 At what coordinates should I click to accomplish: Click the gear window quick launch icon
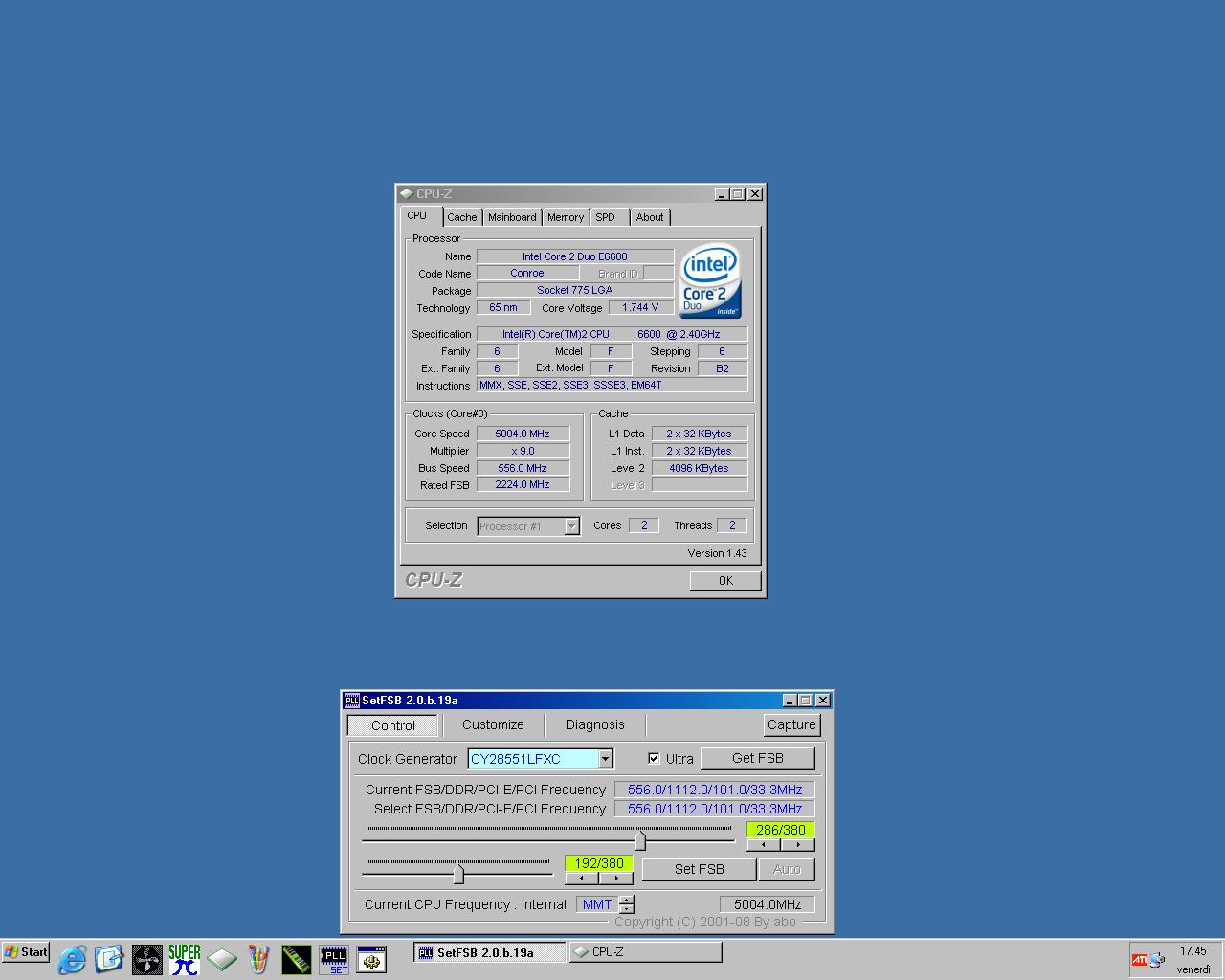point(371,959)
